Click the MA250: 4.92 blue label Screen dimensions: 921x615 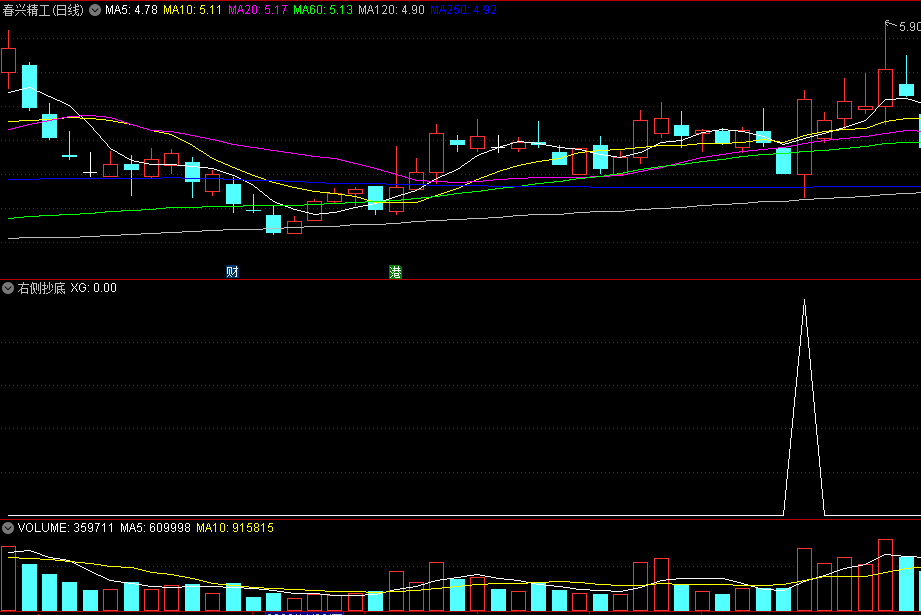pos(463,10)
